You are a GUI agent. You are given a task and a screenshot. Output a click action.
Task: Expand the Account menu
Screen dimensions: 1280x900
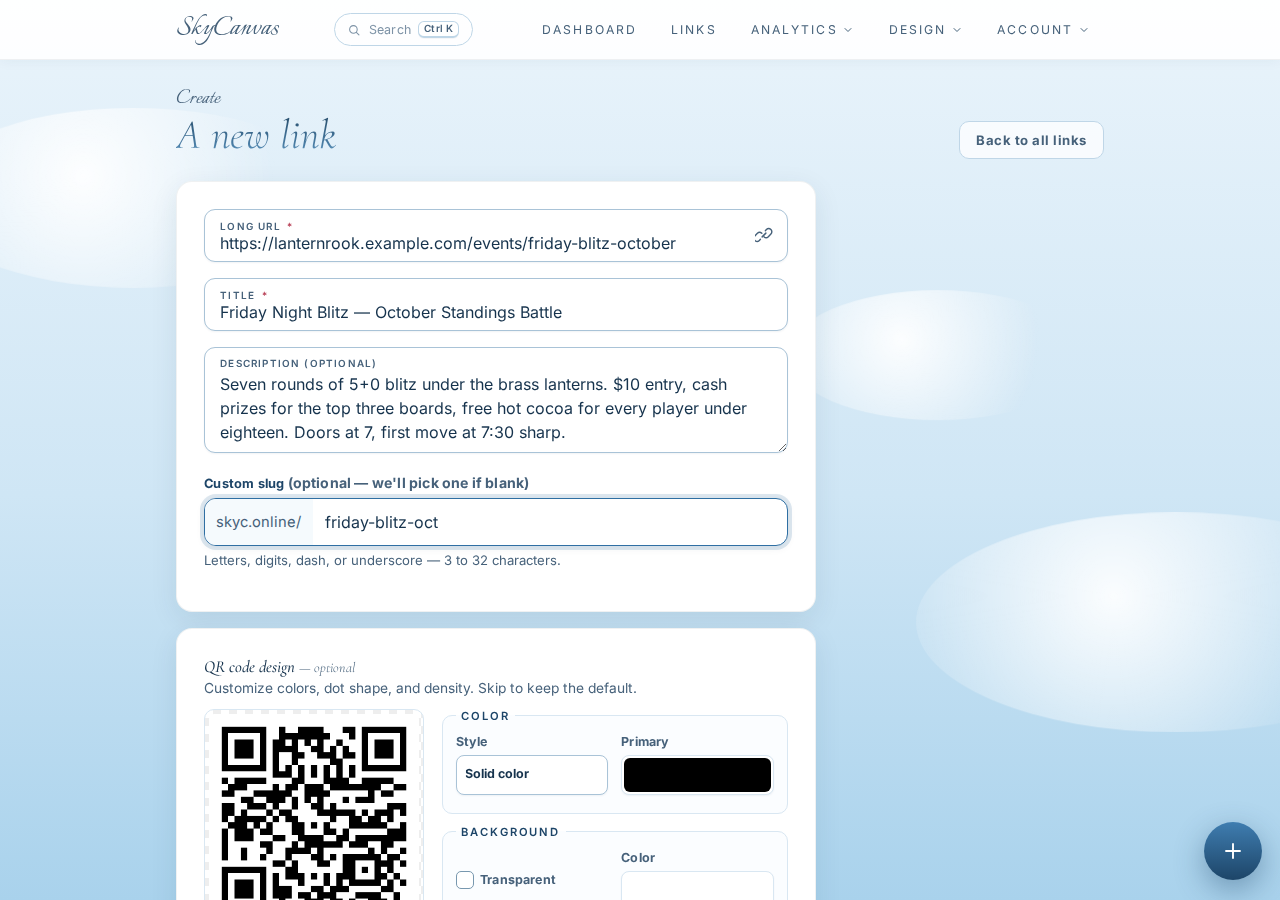coord(1043,30)
